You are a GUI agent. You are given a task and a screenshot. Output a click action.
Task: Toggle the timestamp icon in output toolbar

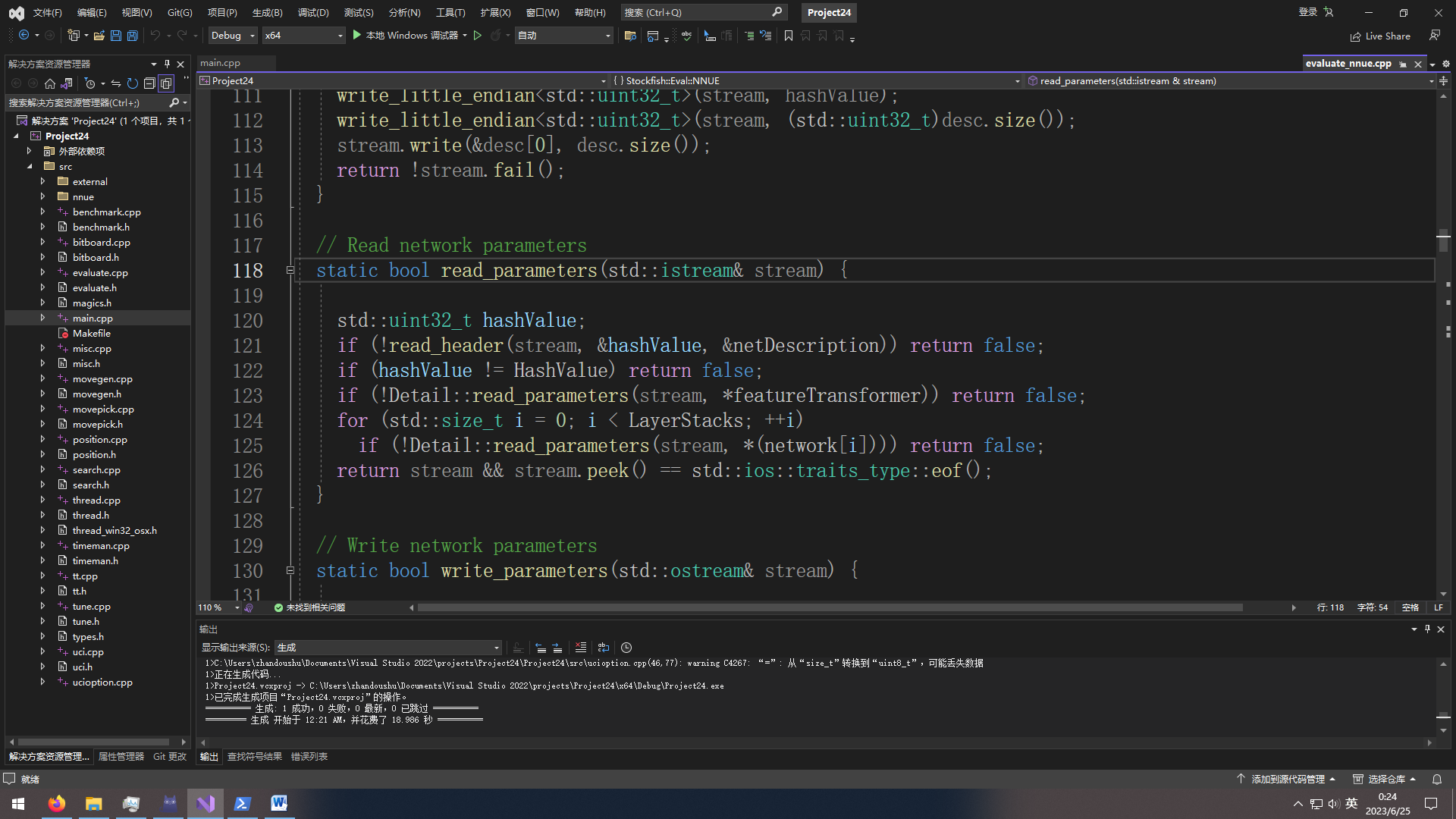coord(626,648)
